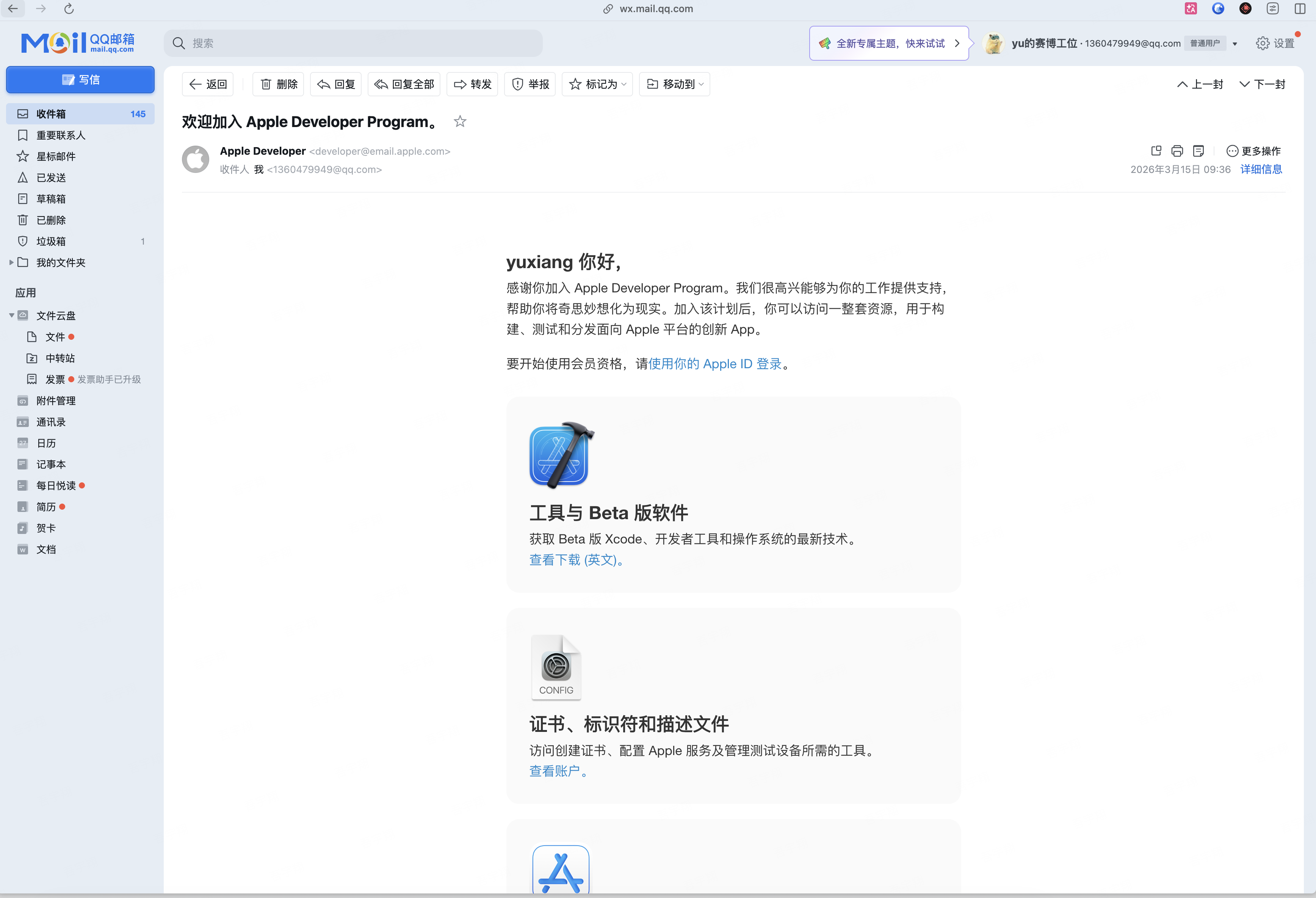Screen dimensions: 1316x898
Task: Open QQ邮箱 settings via the gear icon
Action: coord(1262,42)
